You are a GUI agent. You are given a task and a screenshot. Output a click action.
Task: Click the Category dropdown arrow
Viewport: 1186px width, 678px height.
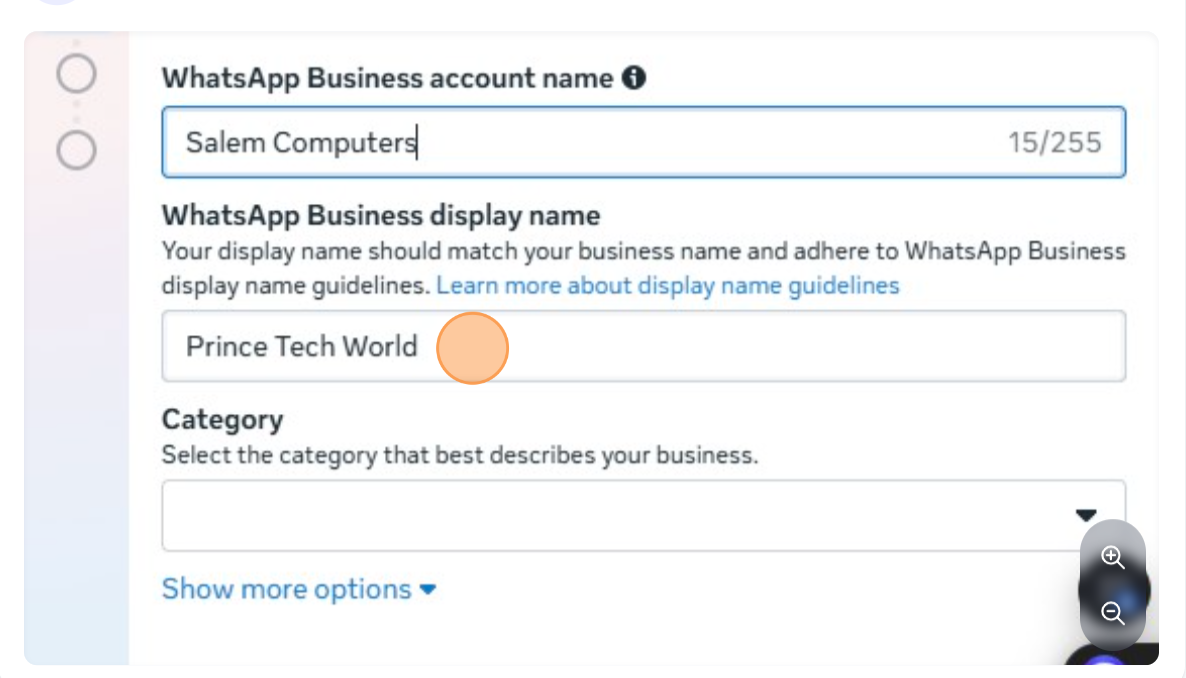pos(1086,515)
